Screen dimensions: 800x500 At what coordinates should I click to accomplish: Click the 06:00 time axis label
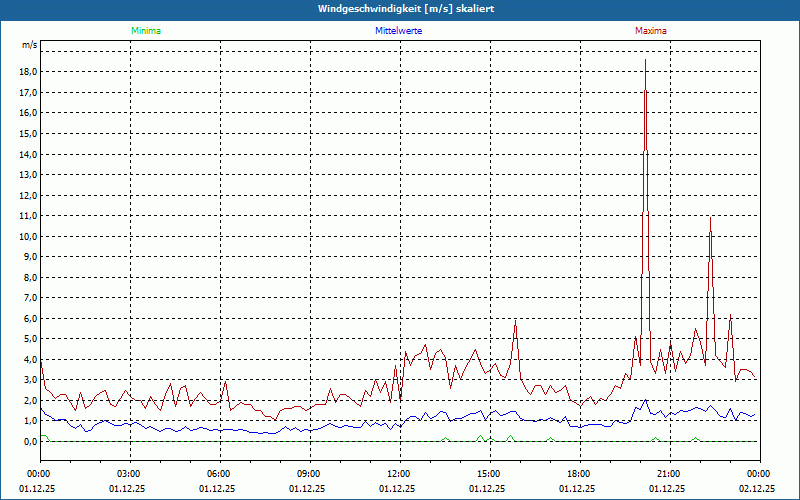point(220,474)
